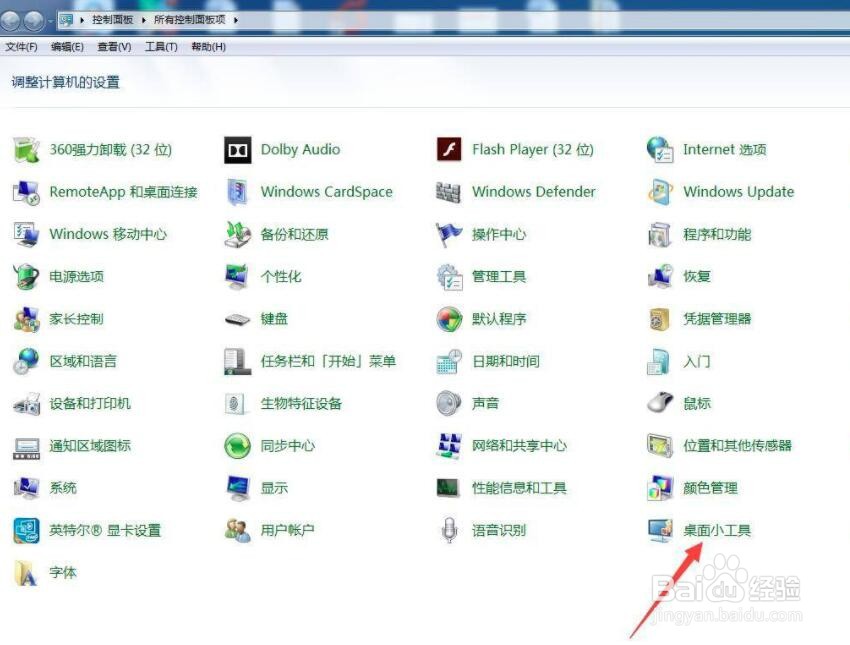Open the 声音 speaker icon
Image resolution: width=850 pixels, height=645 pixels.
449,403
